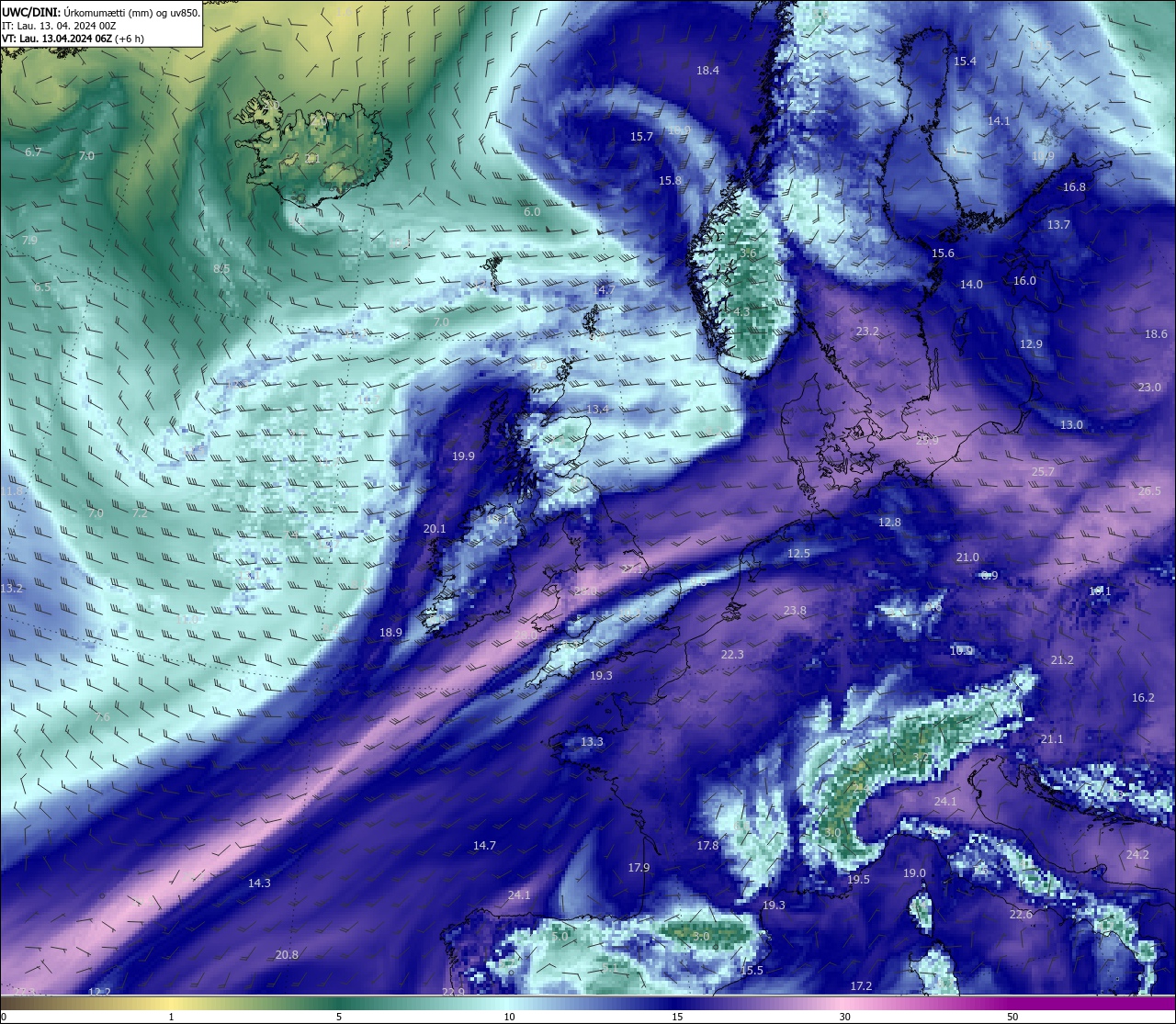Click the 6.7 value on the map
The width and height of the screenshot is (1176, 1024).
(x=33, y=152)
